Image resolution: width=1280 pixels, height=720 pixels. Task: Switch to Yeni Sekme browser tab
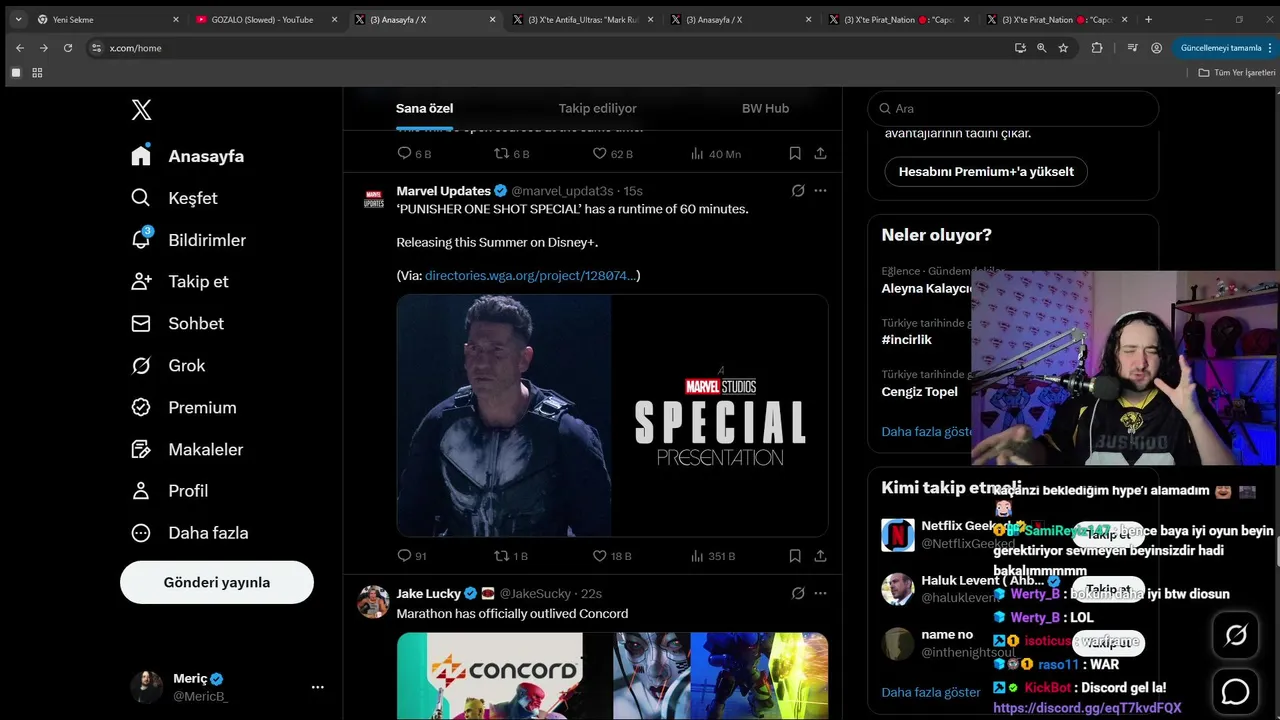click(107, 19)
